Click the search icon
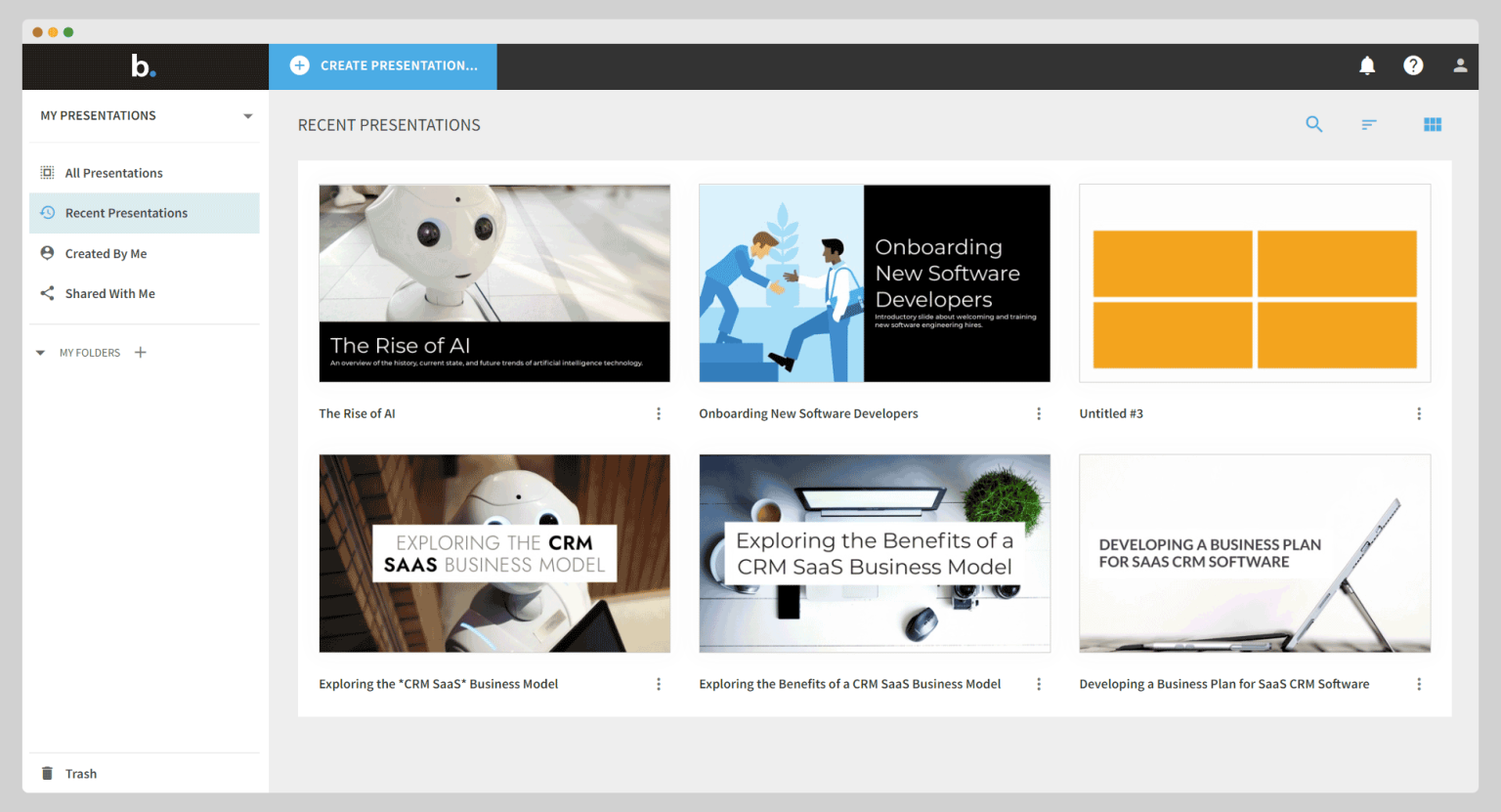 click(1314, 124)
